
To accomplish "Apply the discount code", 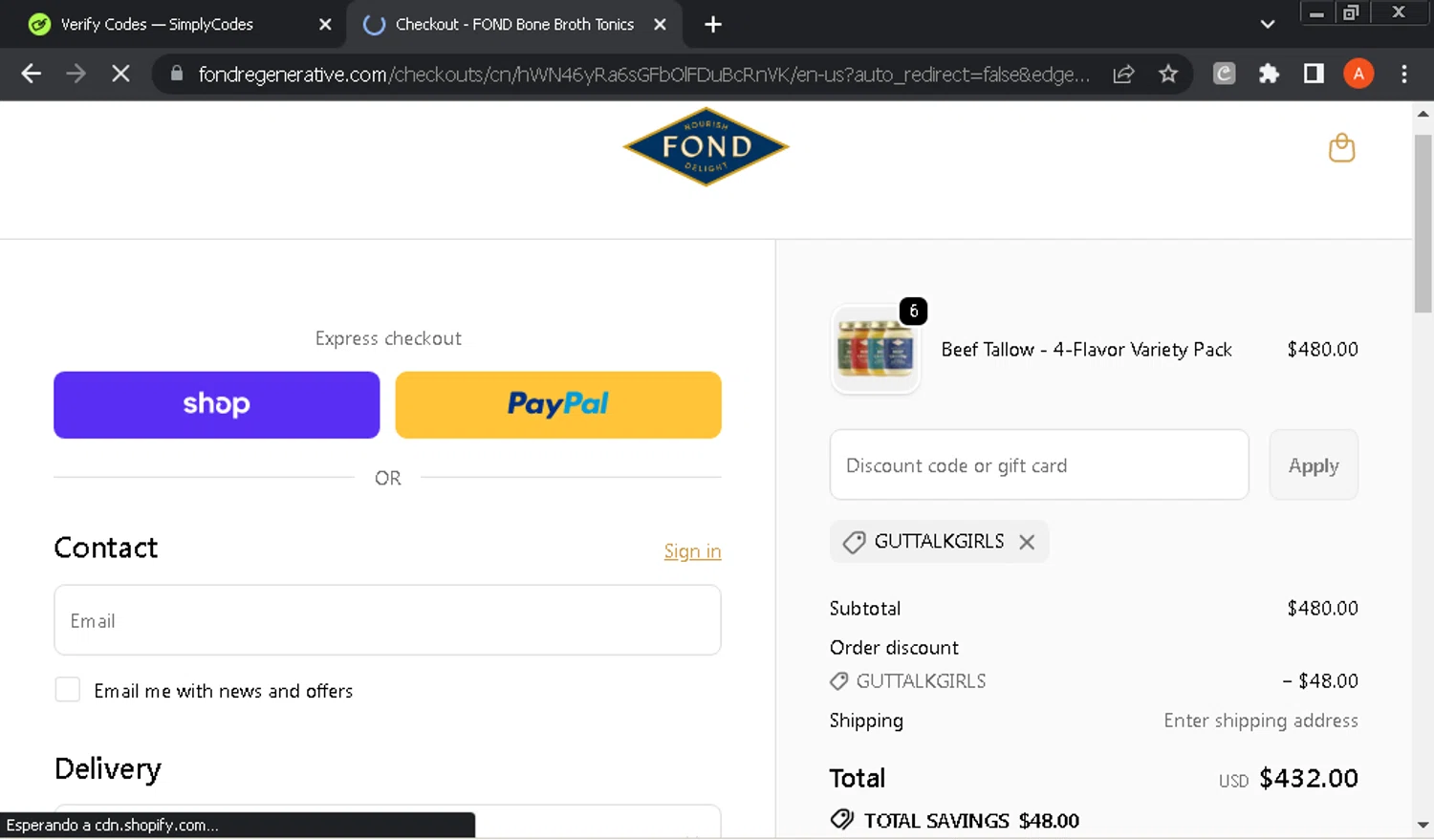I will (1314, 465).
